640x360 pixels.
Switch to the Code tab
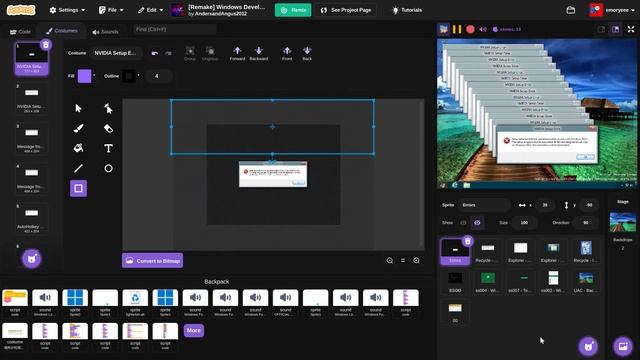click(x=20, y=31)
